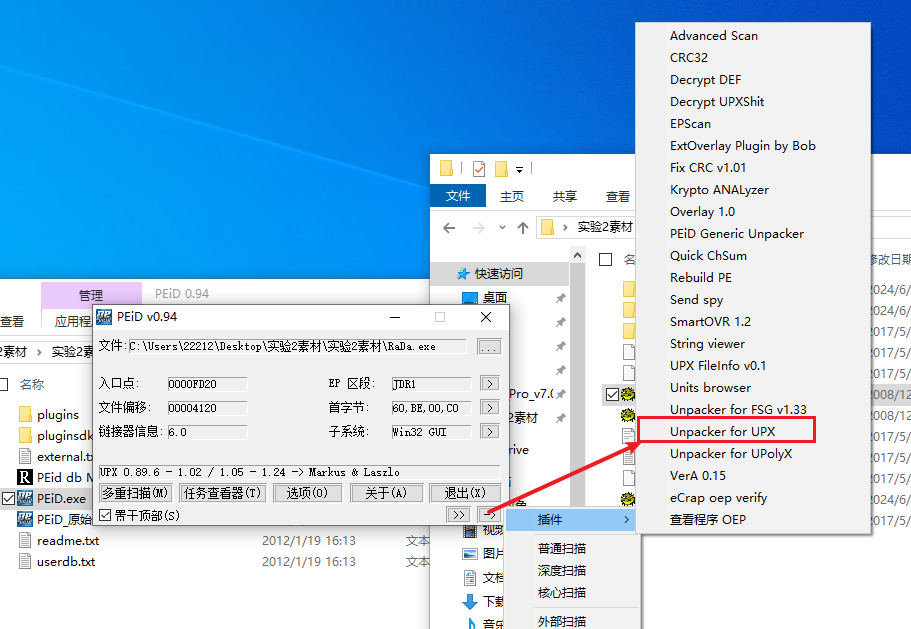Select the PEiD.exe application icon

[x=25, y=498]
